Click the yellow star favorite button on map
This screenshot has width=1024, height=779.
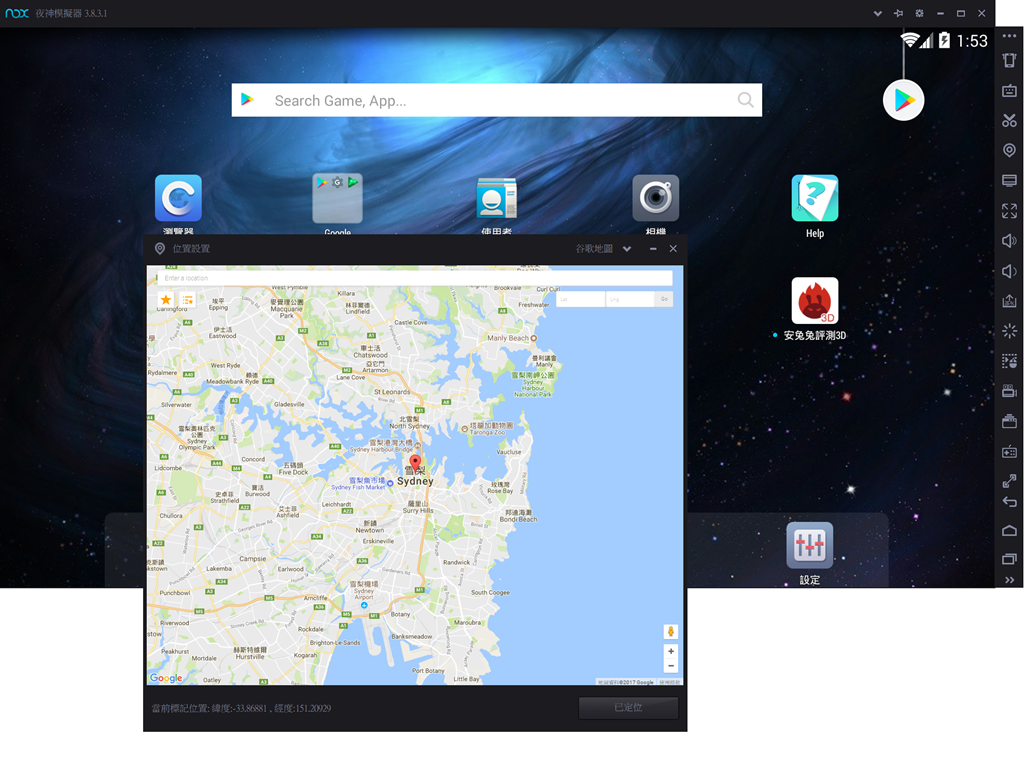pyautogui.click(x=166, y=300)
